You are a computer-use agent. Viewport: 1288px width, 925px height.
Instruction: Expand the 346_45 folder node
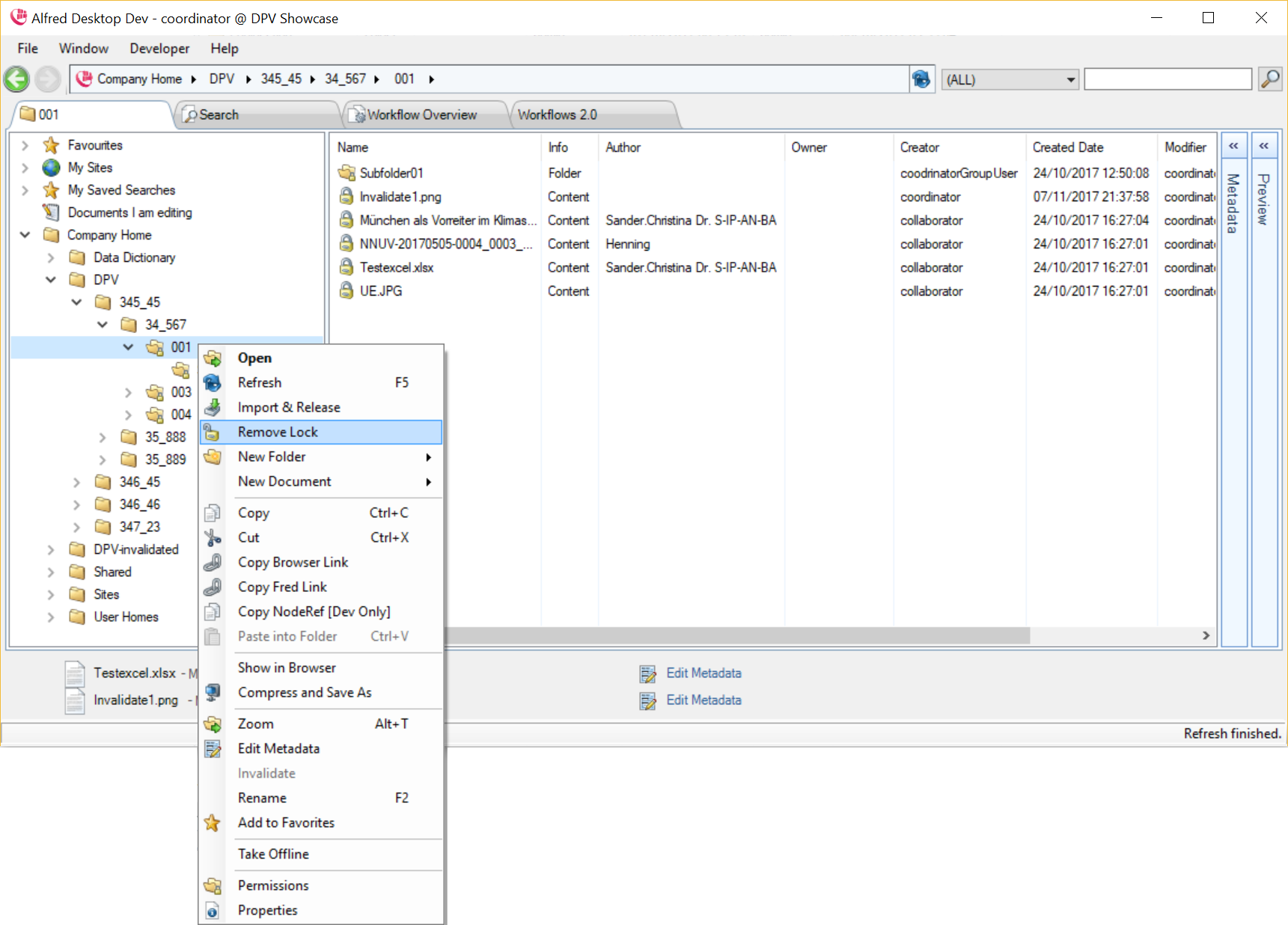click(x=76, y=482)
